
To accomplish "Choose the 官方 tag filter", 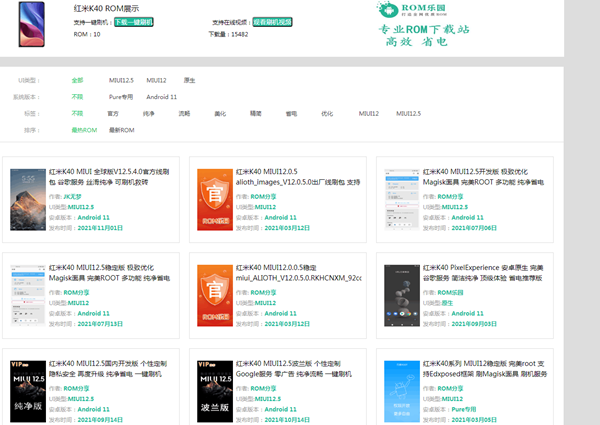I will pos(113,113).
